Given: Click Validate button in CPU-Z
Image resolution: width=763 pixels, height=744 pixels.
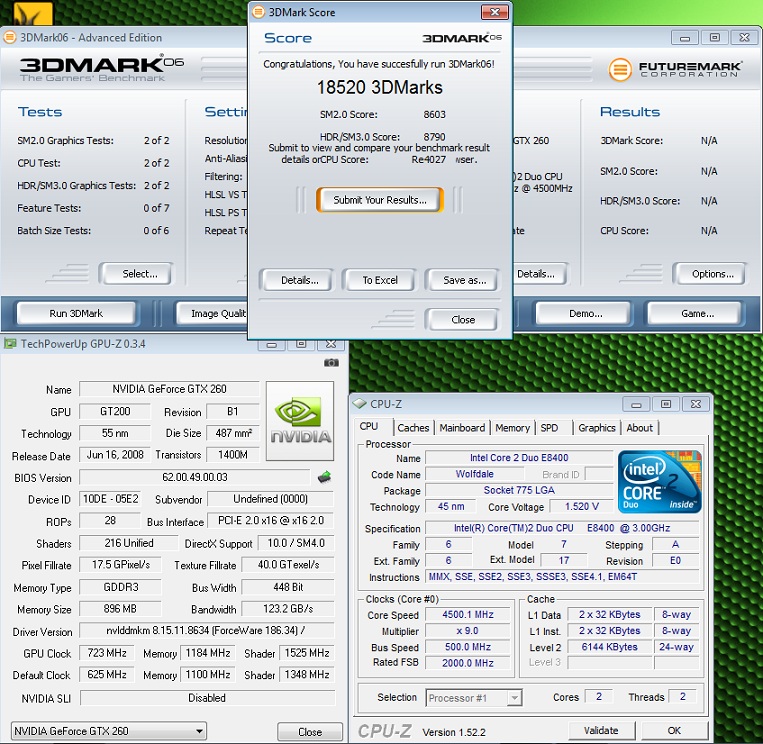Looking at the screenshot, I should click(x=601, y=730).
